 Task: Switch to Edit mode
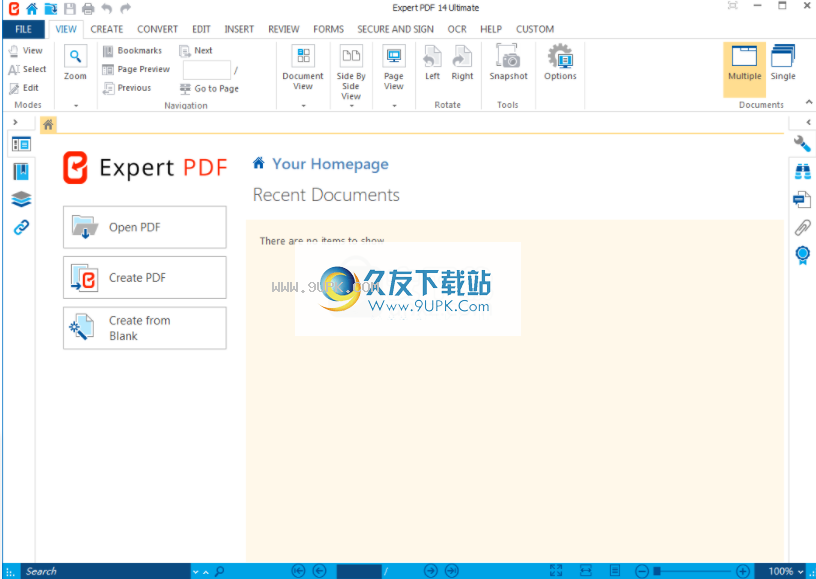click(x=24, y=88)
